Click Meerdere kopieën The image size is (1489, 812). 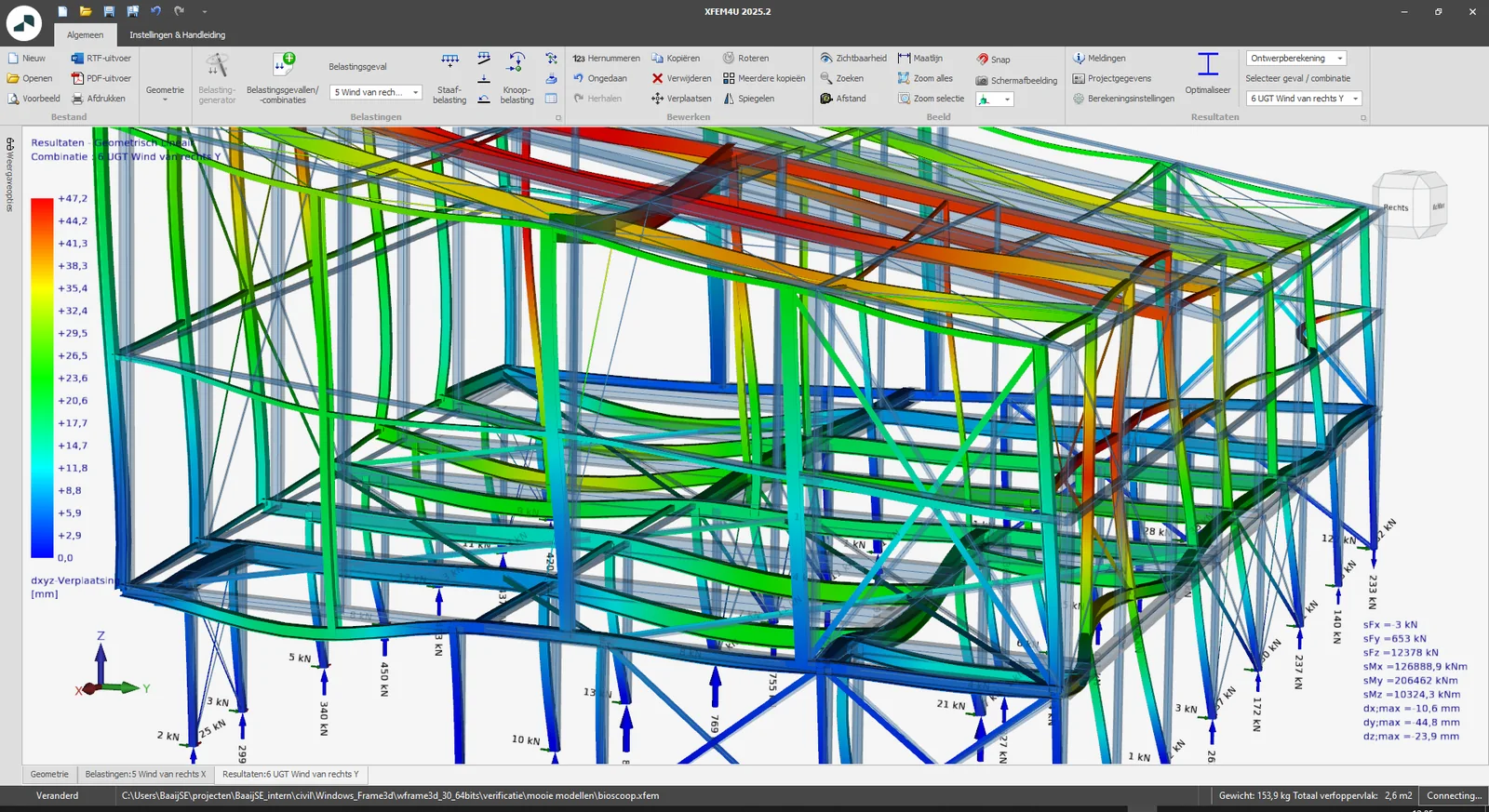764,78
